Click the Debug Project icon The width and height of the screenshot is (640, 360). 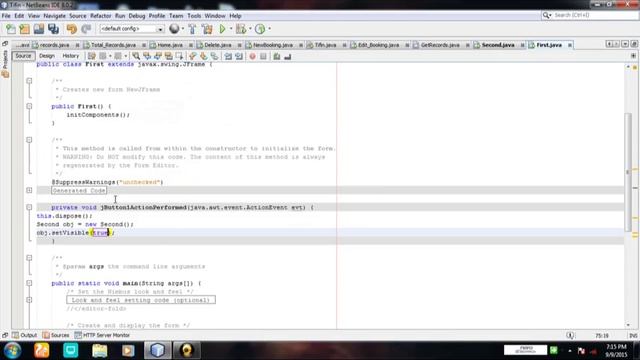tap(241, 29)
